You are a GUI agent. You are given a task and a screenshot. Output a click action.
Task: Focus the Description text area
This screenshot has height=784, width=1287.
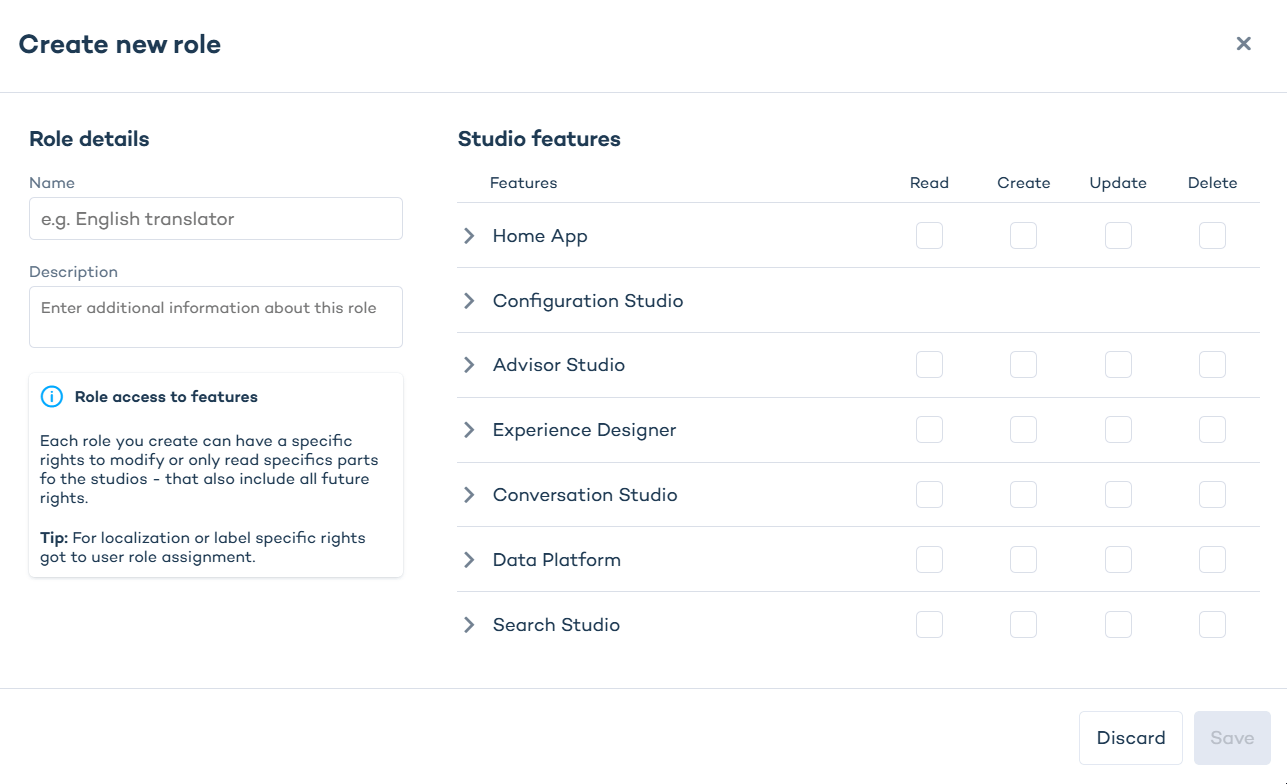(x=215, y=317)
